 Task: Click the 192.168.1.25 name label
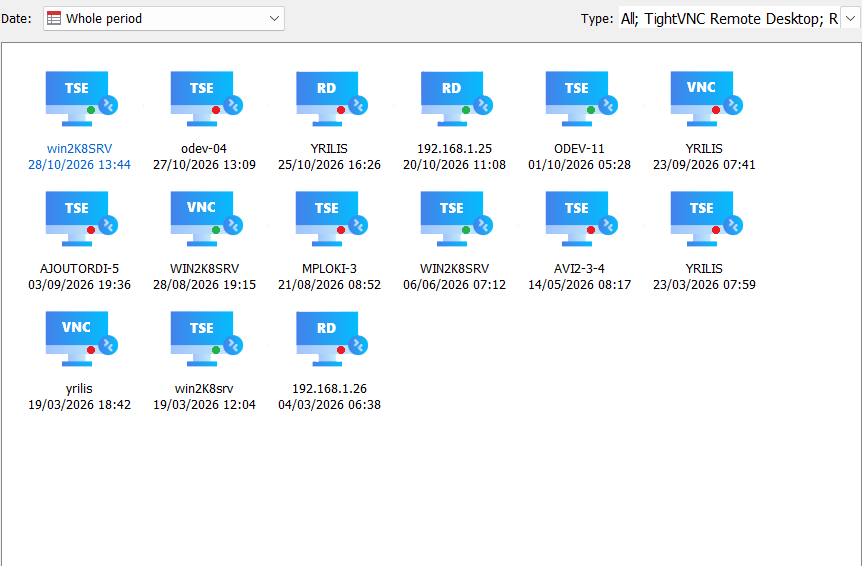pos(454,149)
